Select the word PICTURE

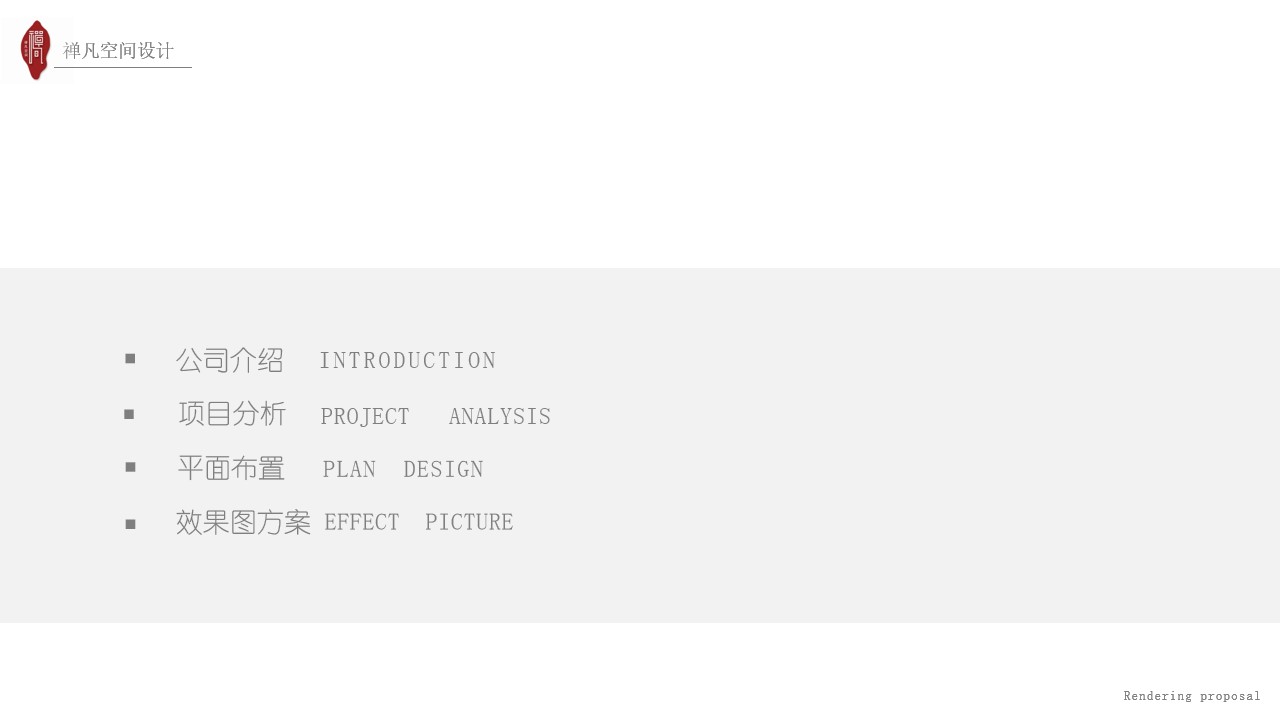[x=469, y=523]
